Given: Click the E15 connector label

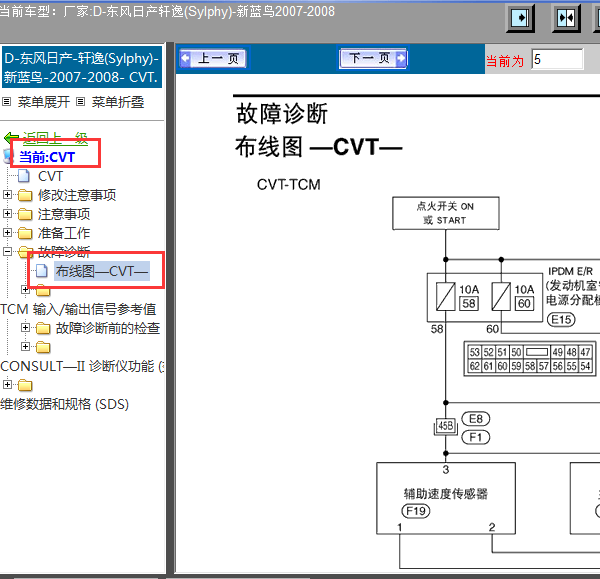Looking at the screenshot, I should (x=561, y=320).
